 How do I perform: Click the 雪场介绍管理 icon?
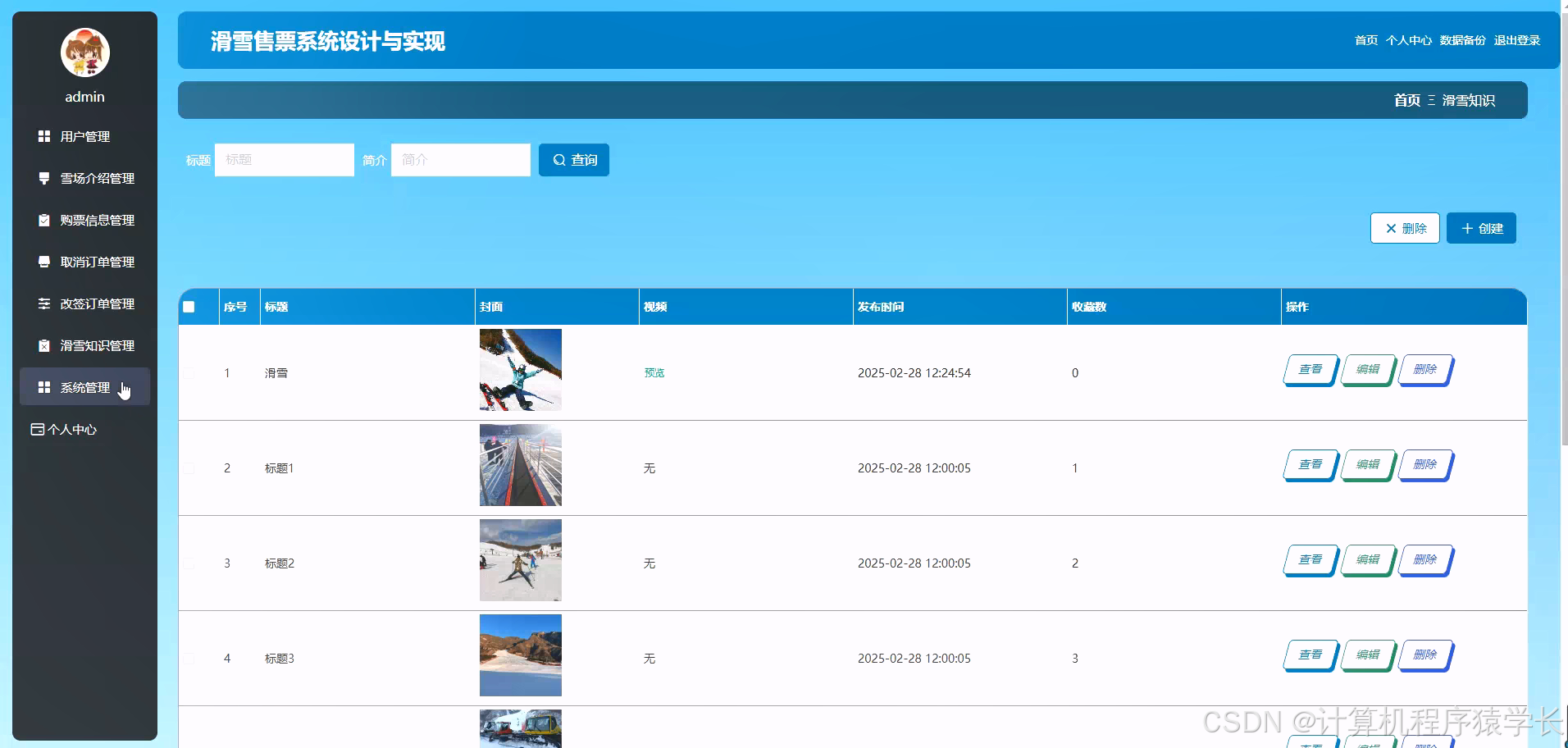pos(44,178)
